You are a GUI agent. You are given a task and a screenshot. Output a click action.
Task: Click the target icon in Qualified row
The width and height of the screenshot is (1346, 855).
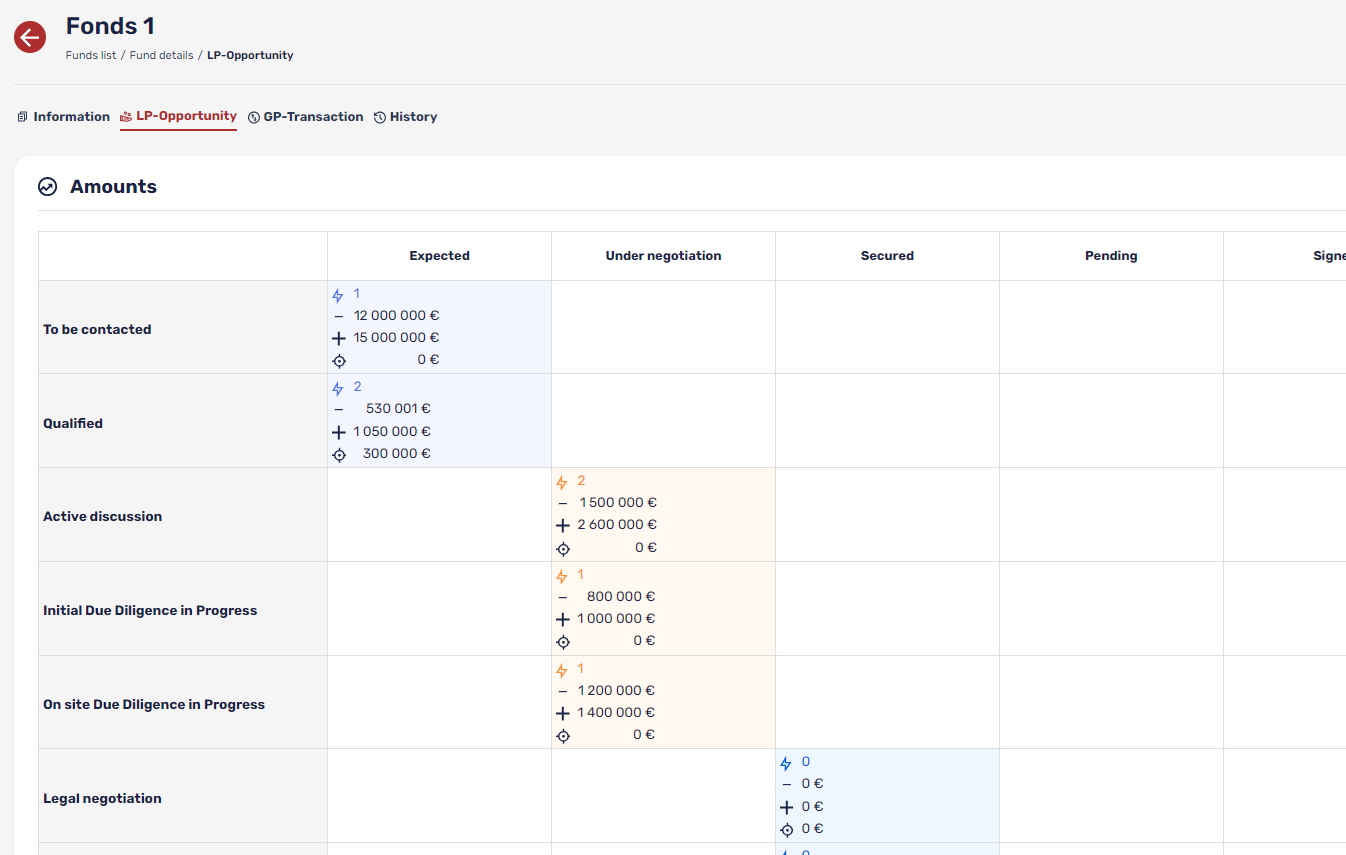(339, 455)
